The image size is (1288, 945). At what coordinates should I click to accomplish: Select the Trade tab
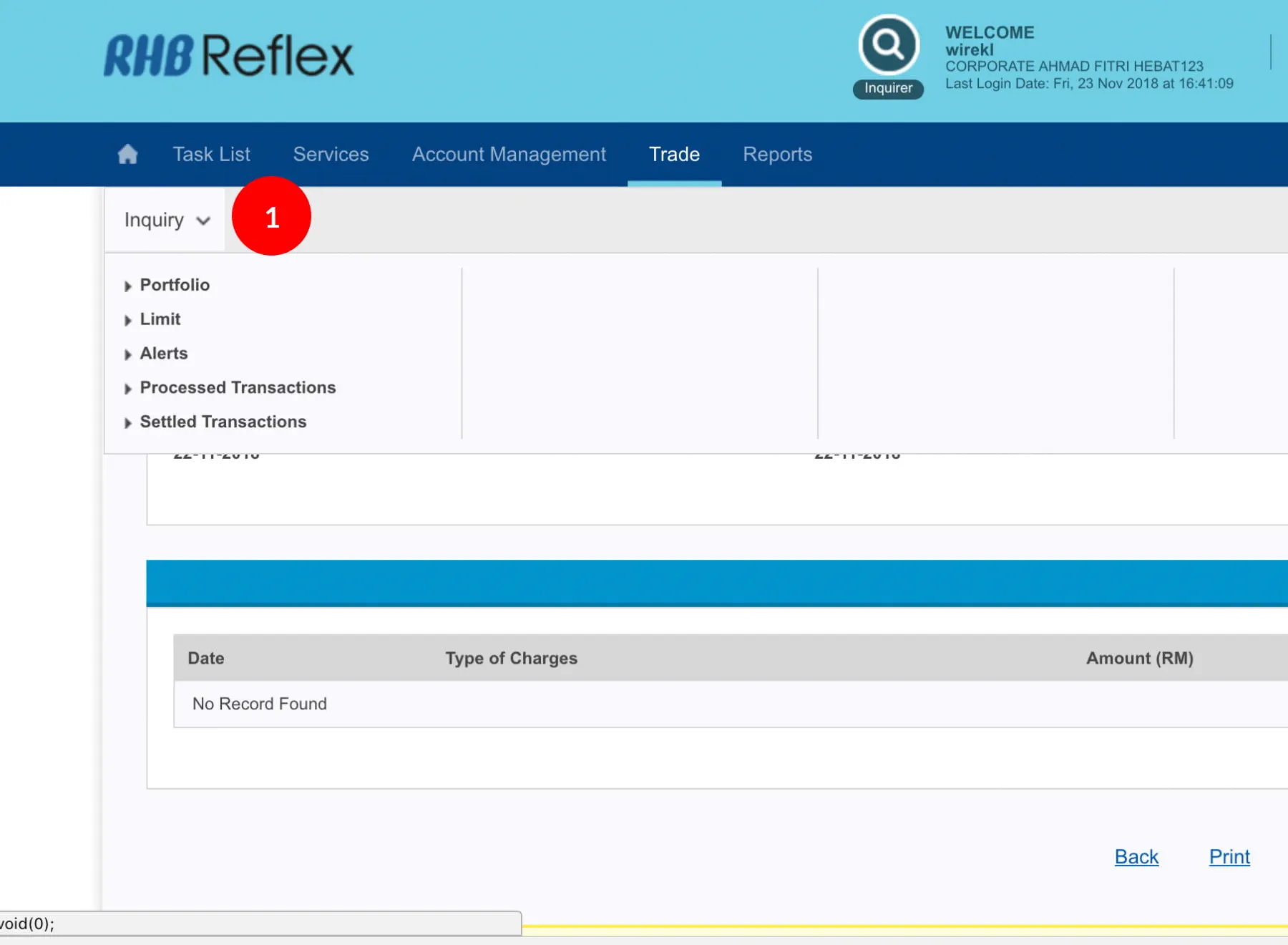pyautogui.click(x=674, y=154)
